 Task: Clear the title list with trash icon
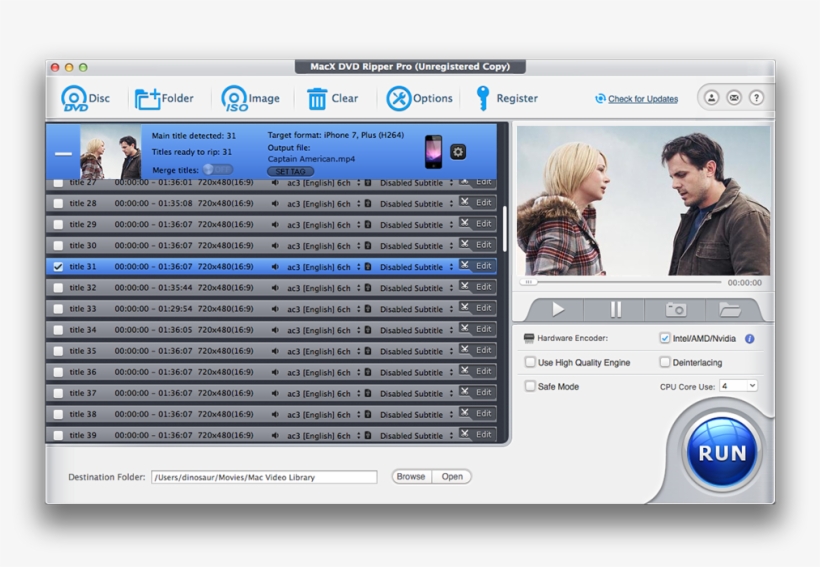point(316,98)
